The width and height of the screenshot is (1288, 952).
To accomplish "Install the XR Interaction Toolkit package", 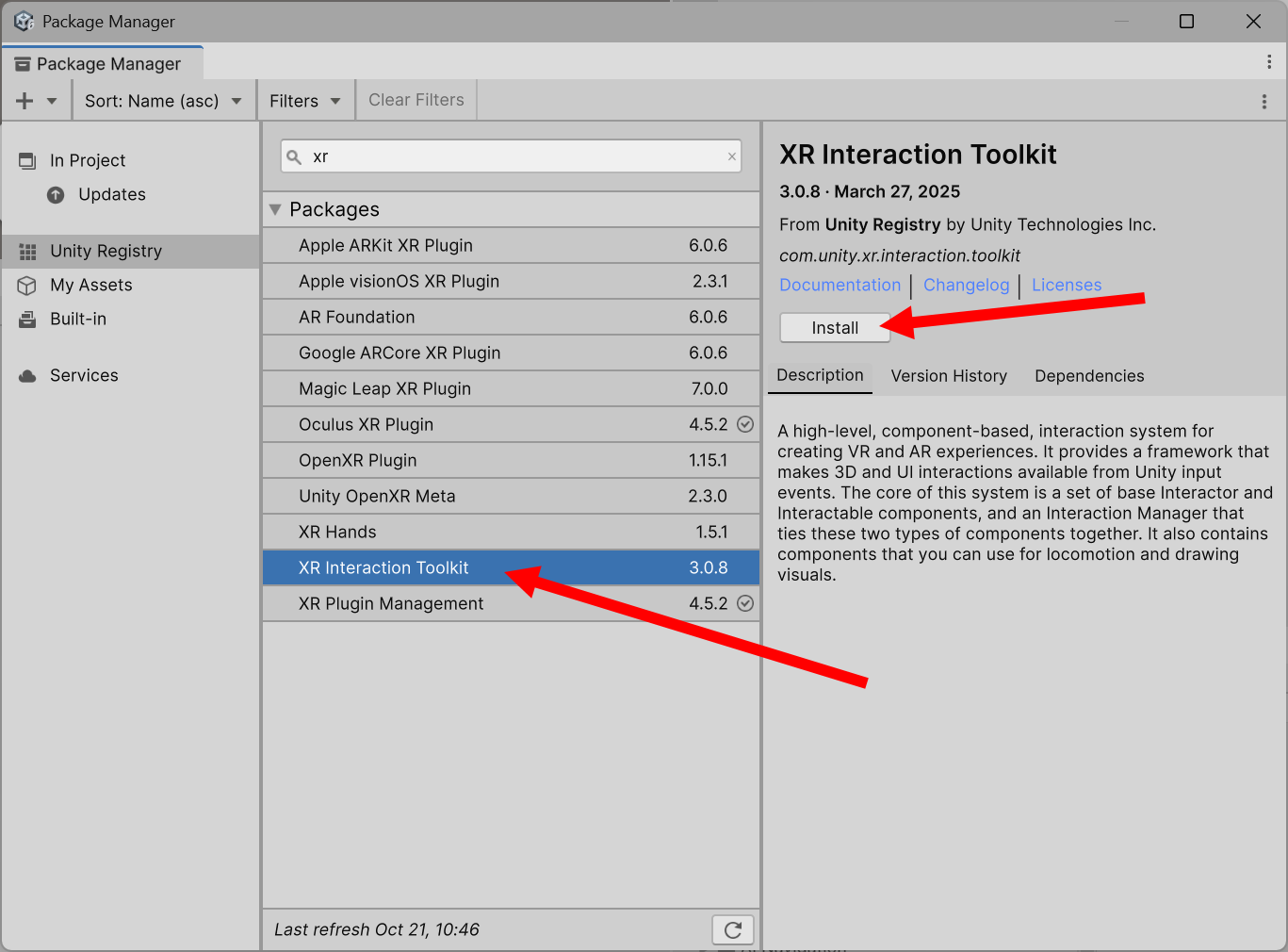I will (835, 328).
